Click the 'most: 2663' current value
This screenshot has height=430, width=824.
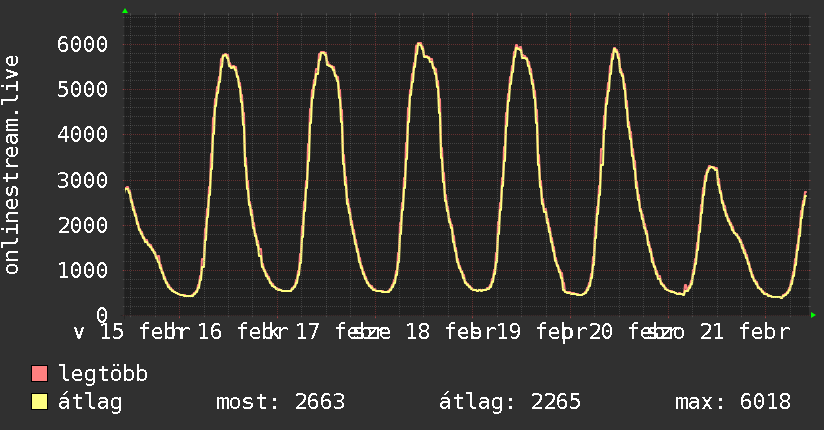(x=280, y=403)
